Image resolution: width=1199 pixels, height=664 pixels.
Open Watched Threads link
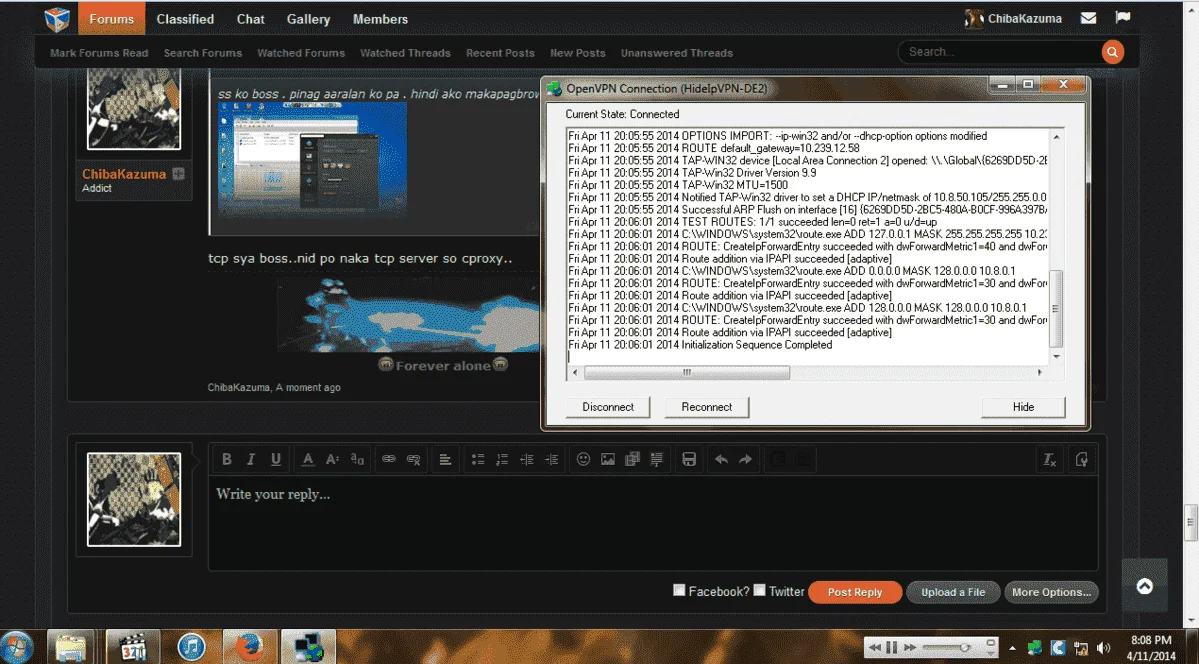click(405, 53)
